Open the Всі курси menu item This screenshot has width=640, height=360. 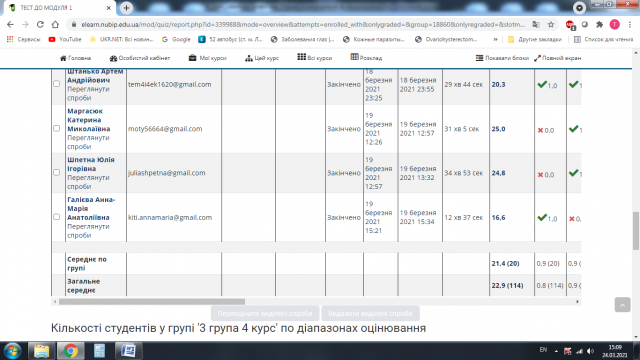[x=315, y=58]
